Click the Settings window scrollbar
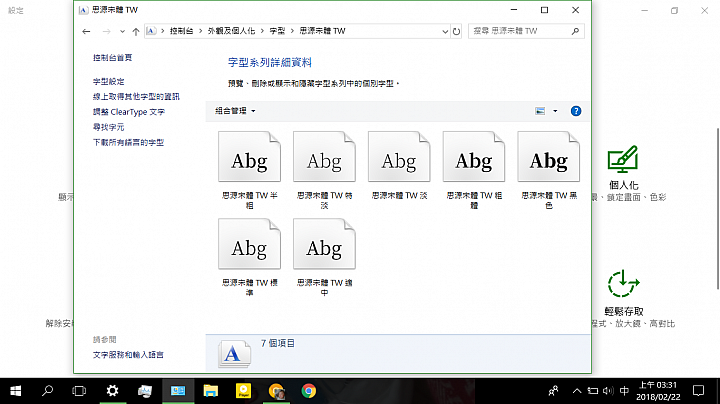This screenshot has width=720, height=404. pos(718,209)
